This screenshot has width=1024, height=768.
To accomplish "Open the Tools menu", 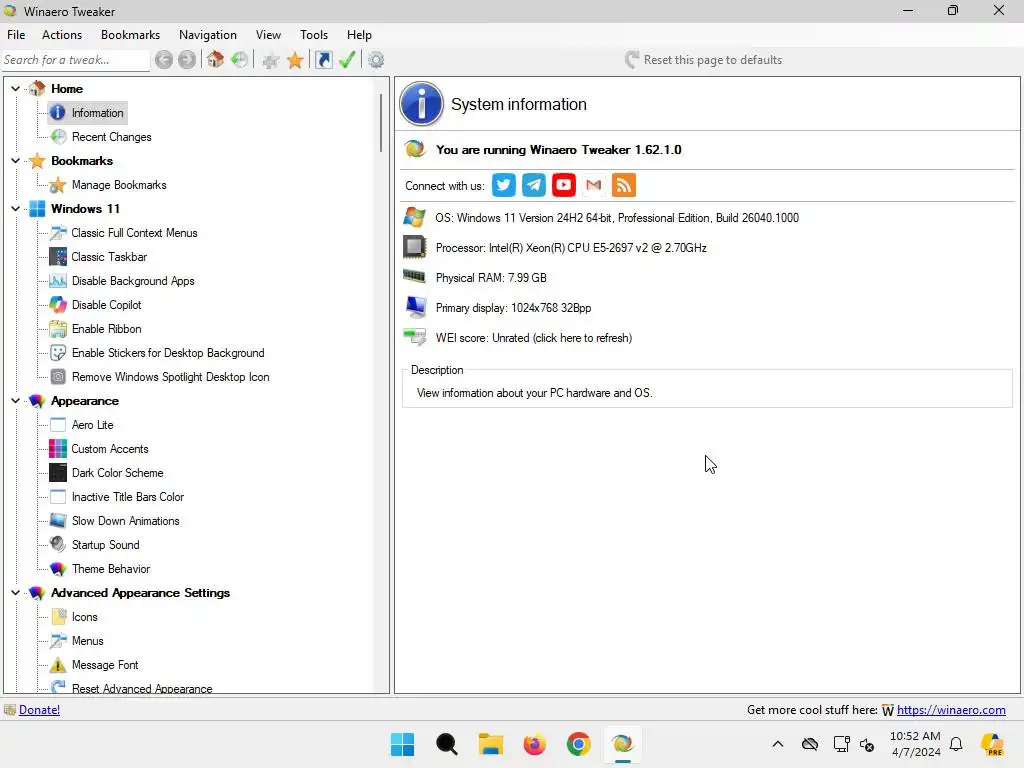I will click(x=314, y=35).
